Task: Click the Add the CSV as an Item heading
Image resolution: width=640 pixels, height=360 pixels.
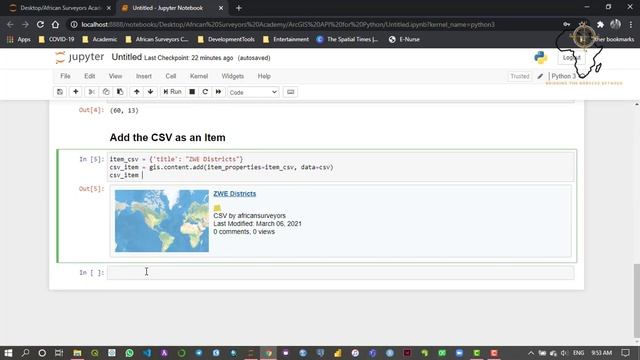Action: (x=167, y=138)
